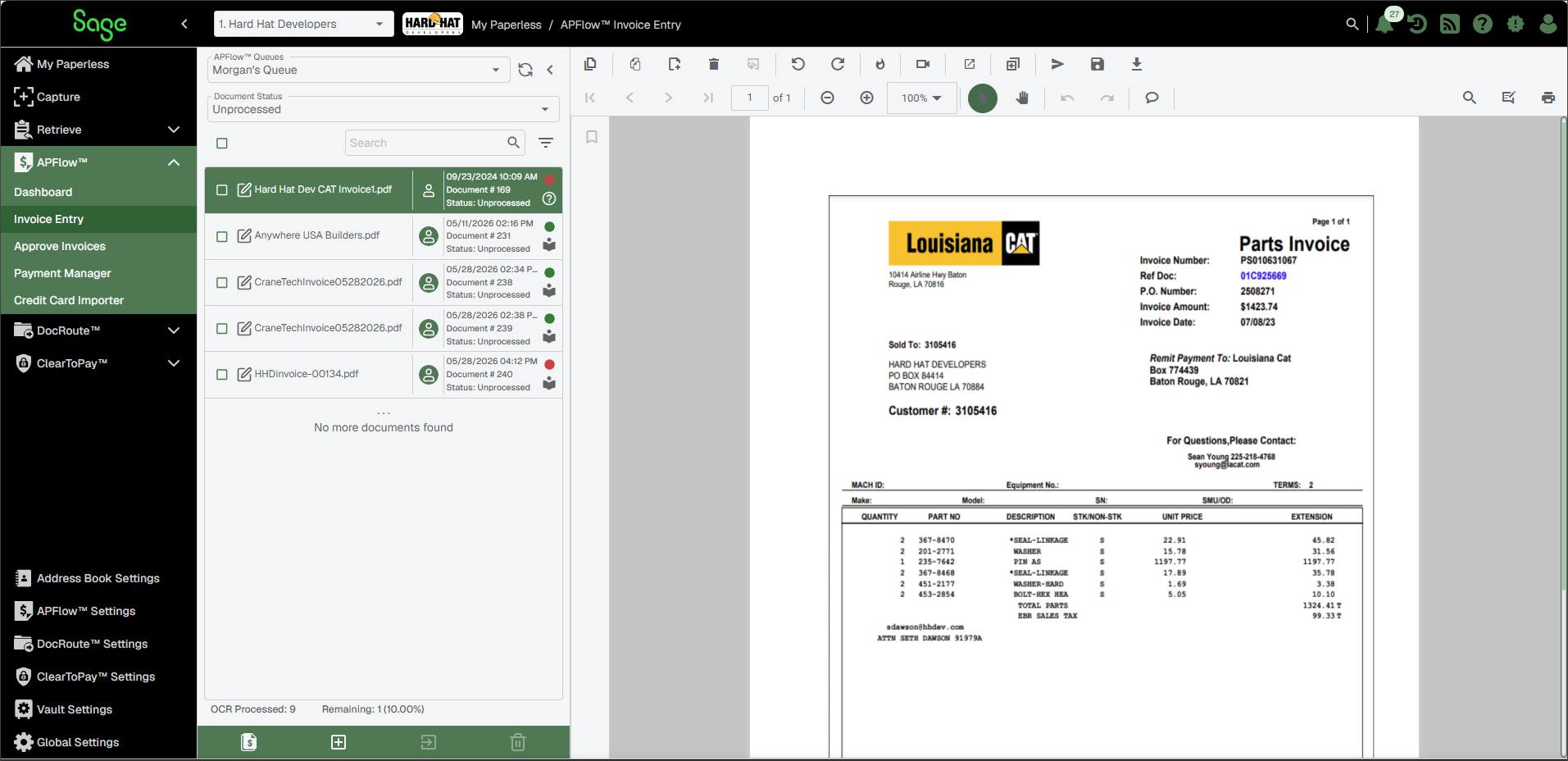Go to last page icon
This screenshot has height=761, width=1568.
click(708, 98)
